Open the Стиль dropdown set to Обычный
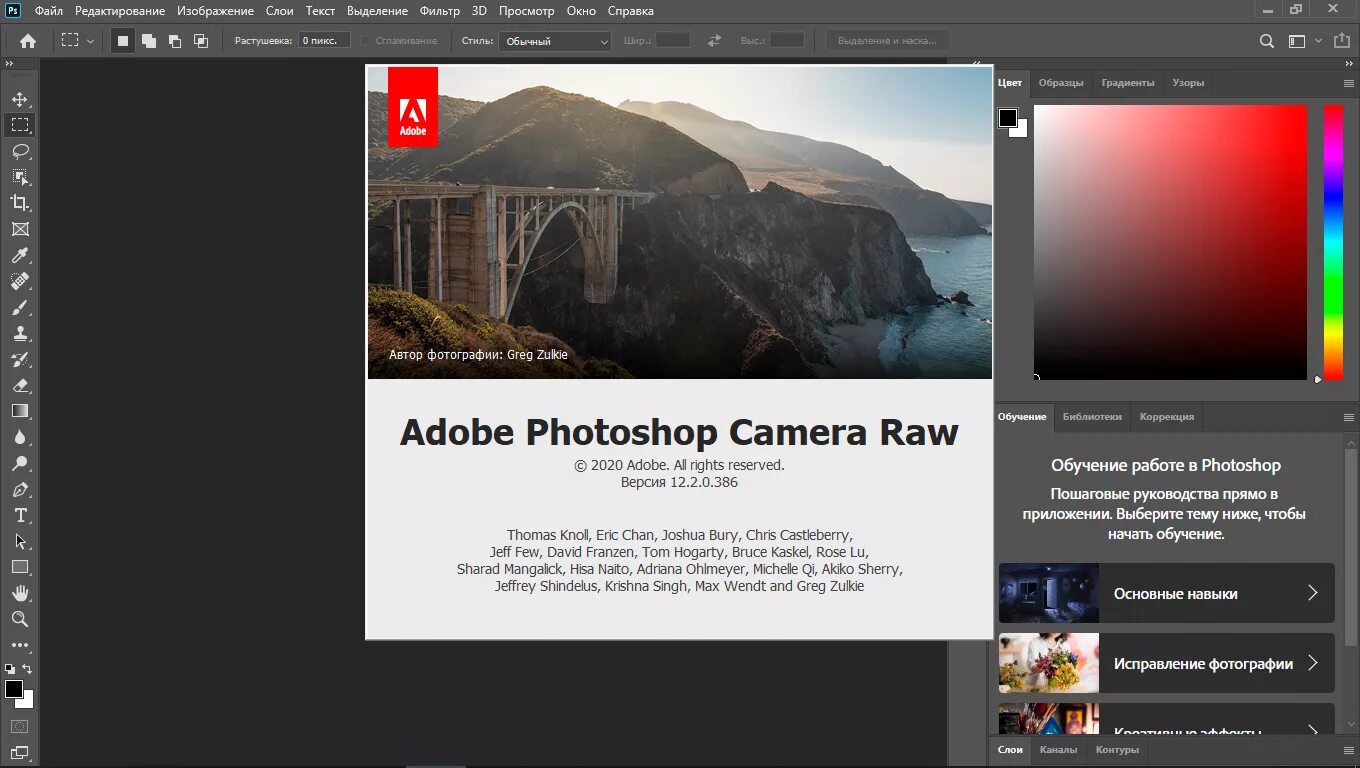 point(555,41)
